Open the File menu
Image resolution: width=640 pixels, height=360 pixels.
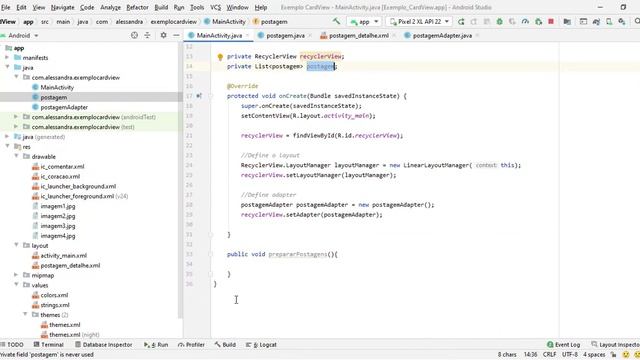click(5, 7)
